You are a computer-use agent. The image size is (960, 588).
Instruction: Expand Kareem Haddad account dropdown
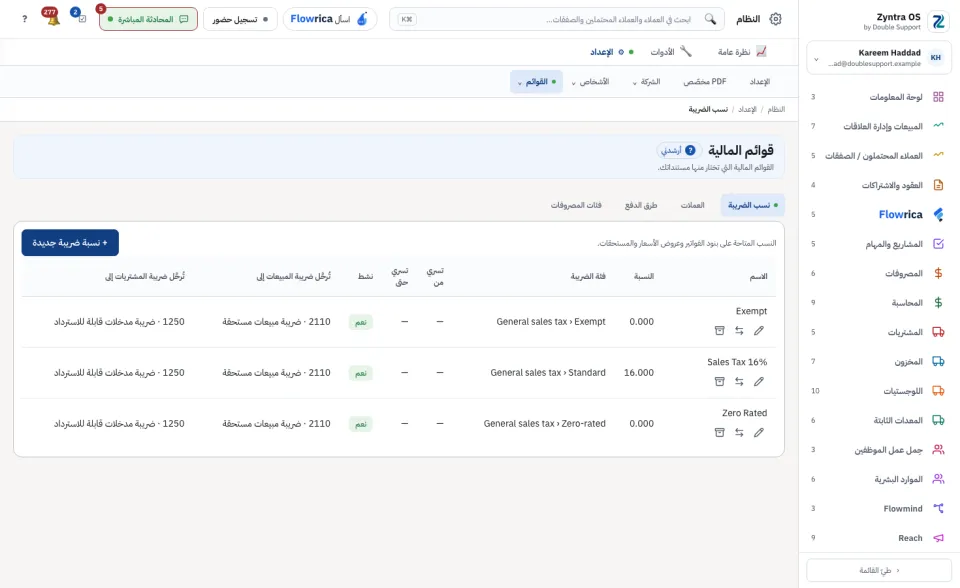pyautogui.click(x=879, y=58)
